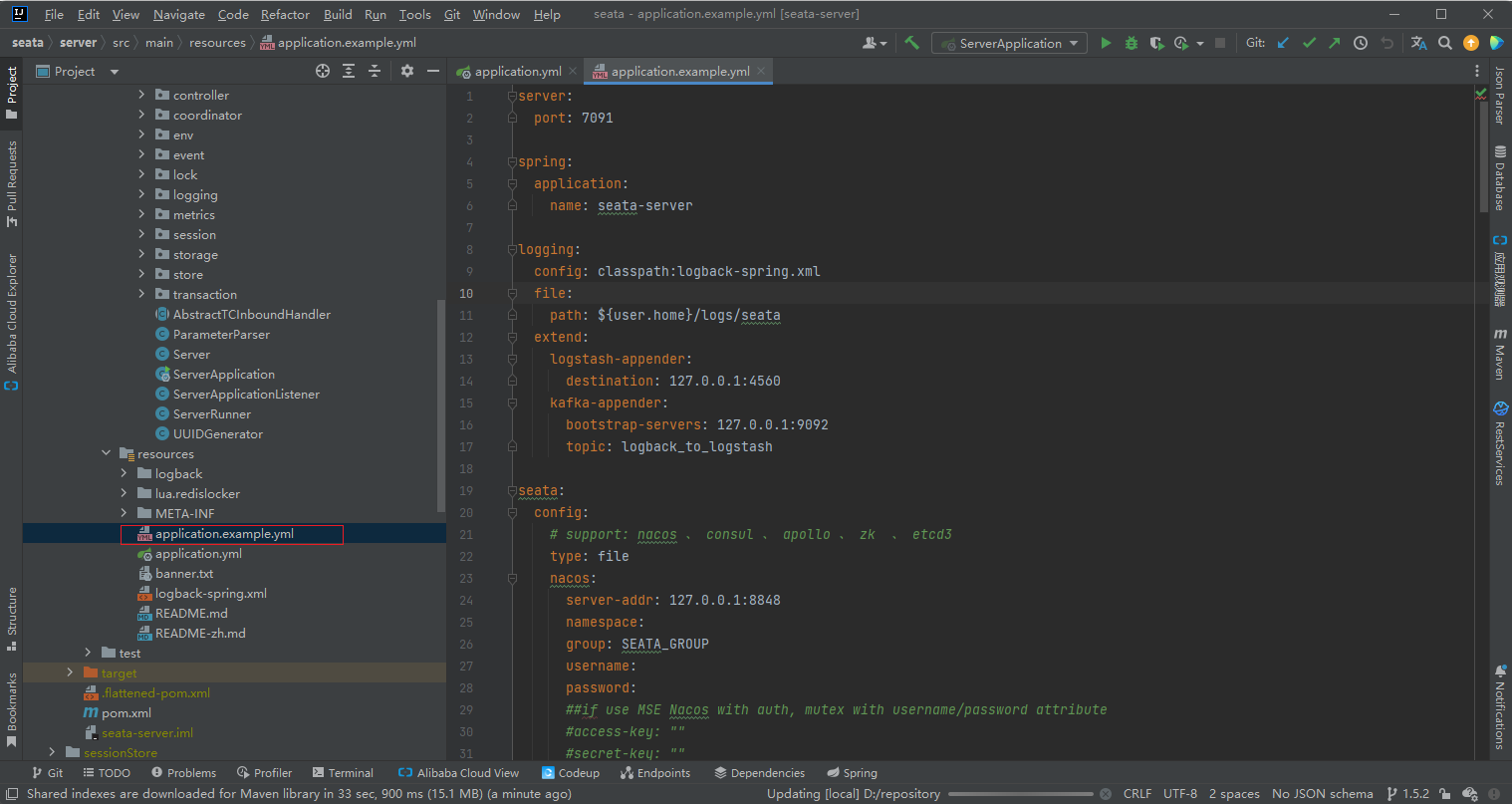Open the Dependencies tool window

pyautogui.click(x=759, y=772)
